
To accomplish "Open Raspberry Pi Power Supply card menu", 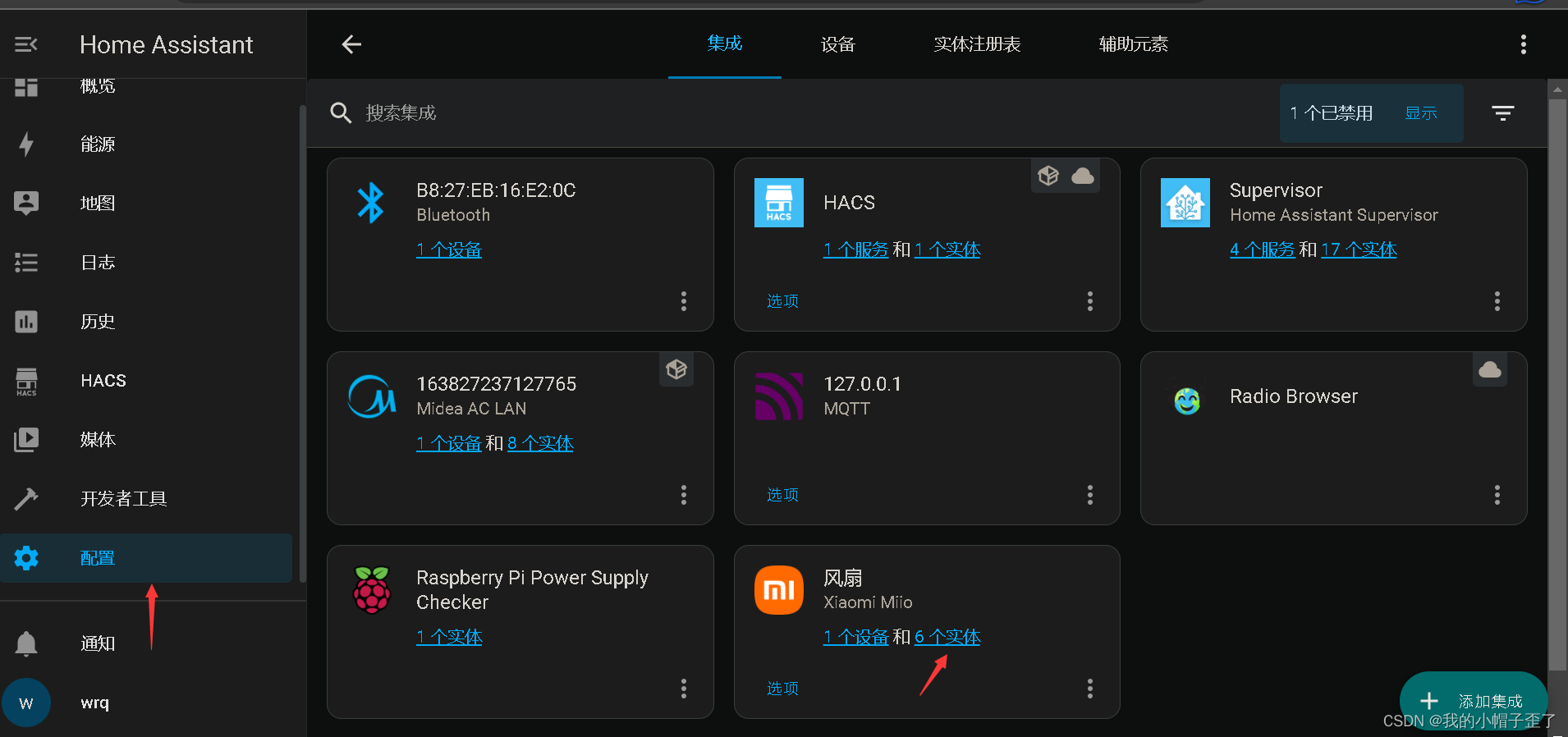I will click(x=684, y=689).
